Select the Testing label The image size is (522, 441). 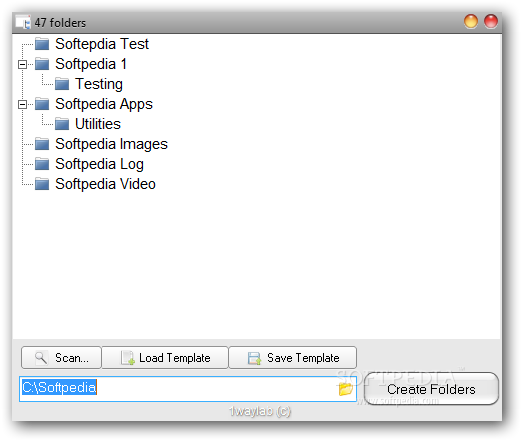[99, 84]
